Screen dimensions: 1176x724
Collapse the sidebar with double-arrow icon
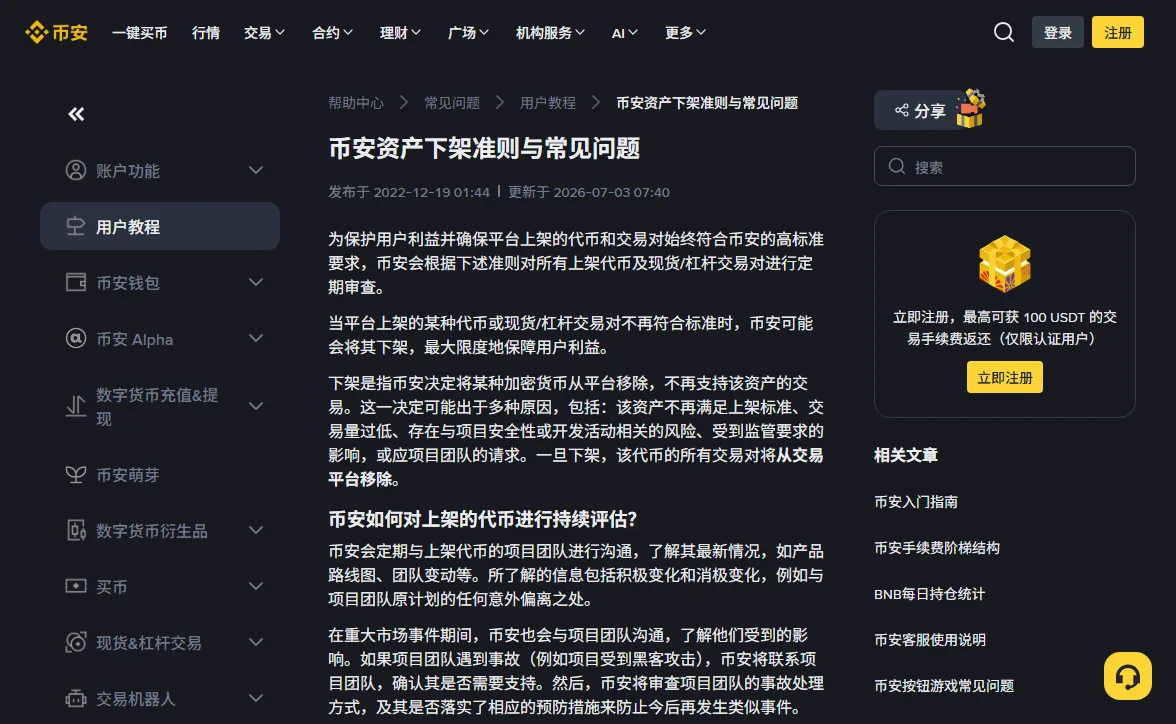[76, 114]
